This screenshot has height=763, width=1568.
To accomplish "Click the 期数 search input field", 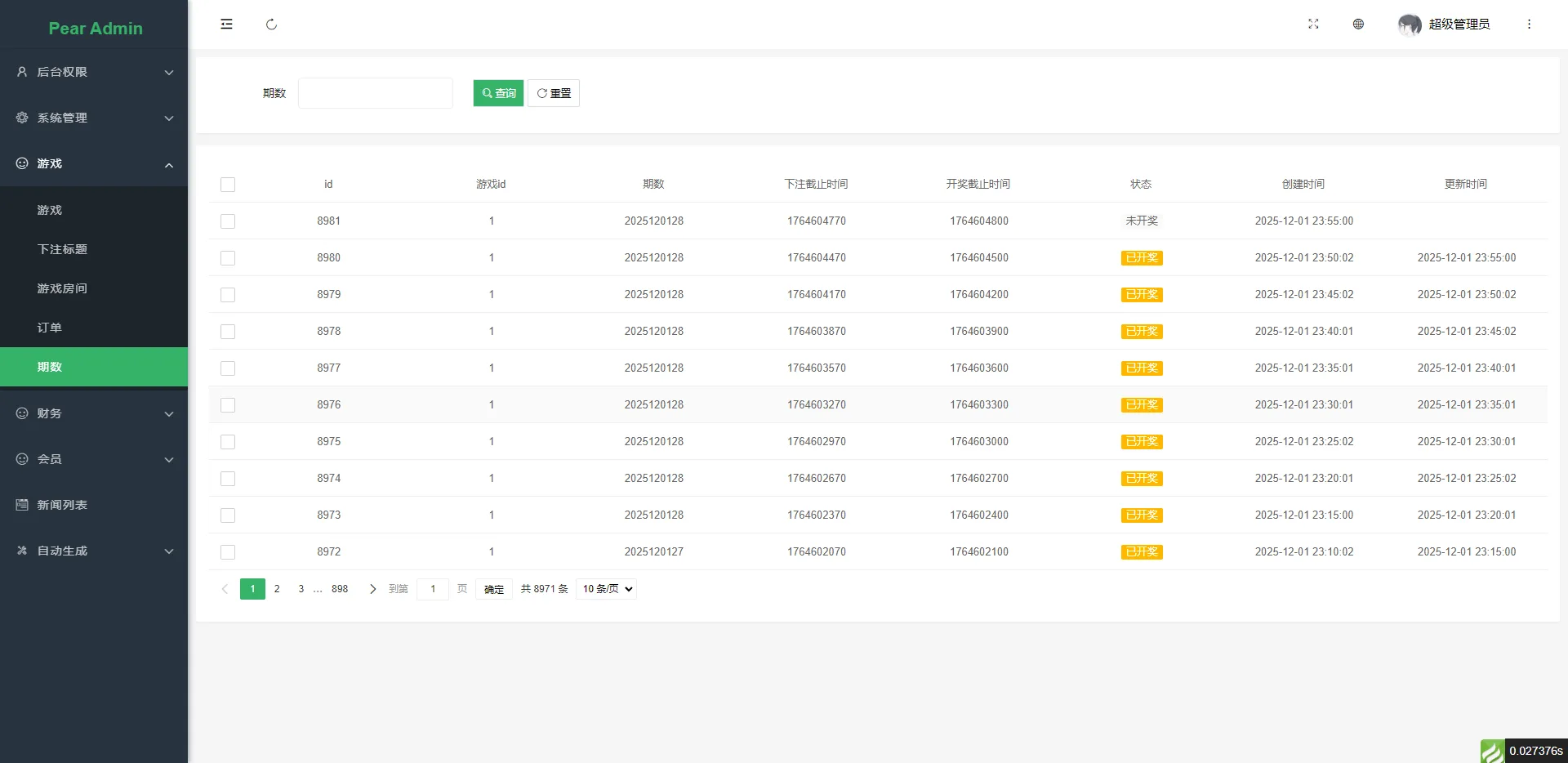I will 376,93.
